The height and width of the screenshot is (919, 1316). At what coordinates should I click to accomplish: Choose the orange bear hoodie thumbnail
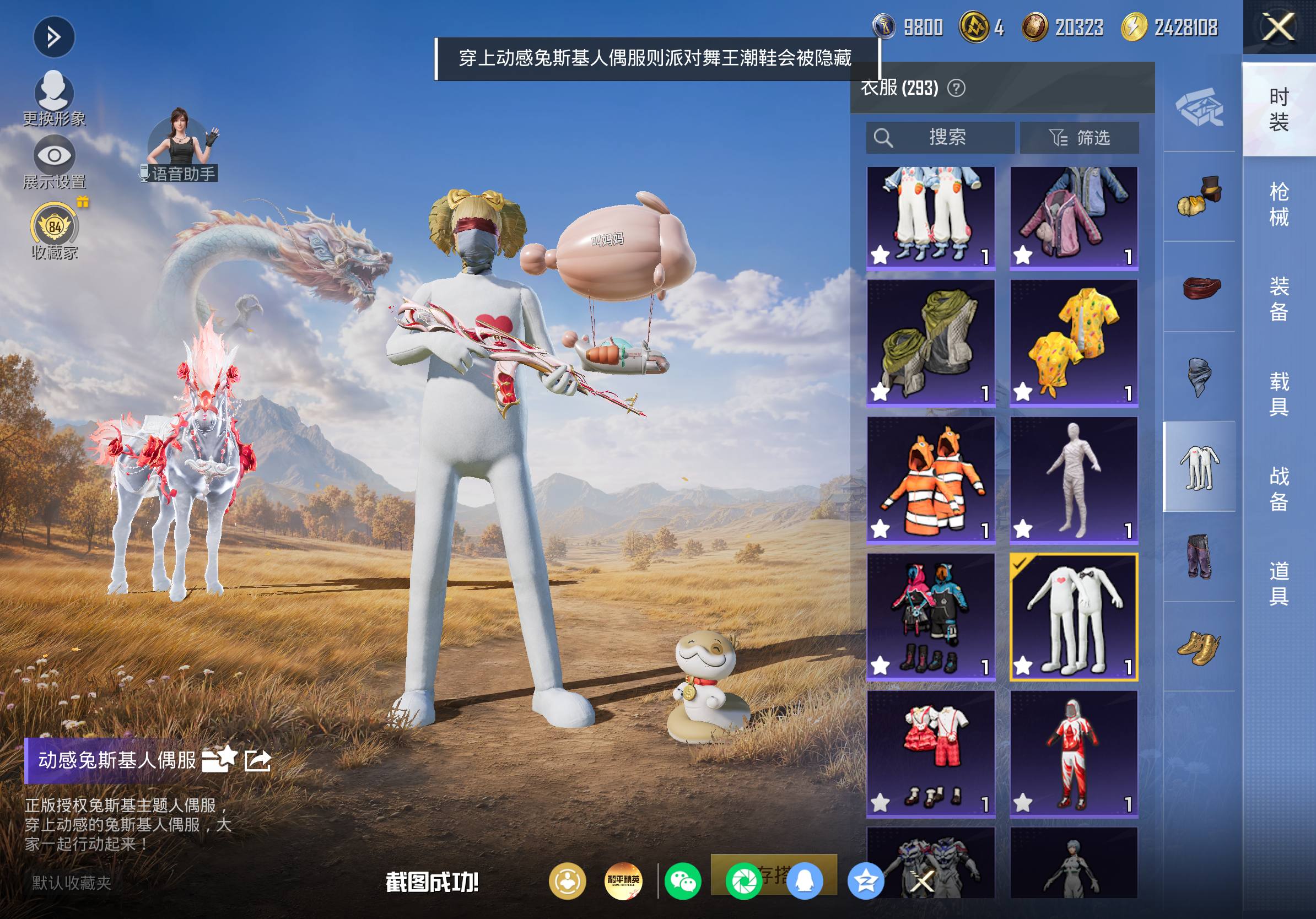click(x=931, y=479)
